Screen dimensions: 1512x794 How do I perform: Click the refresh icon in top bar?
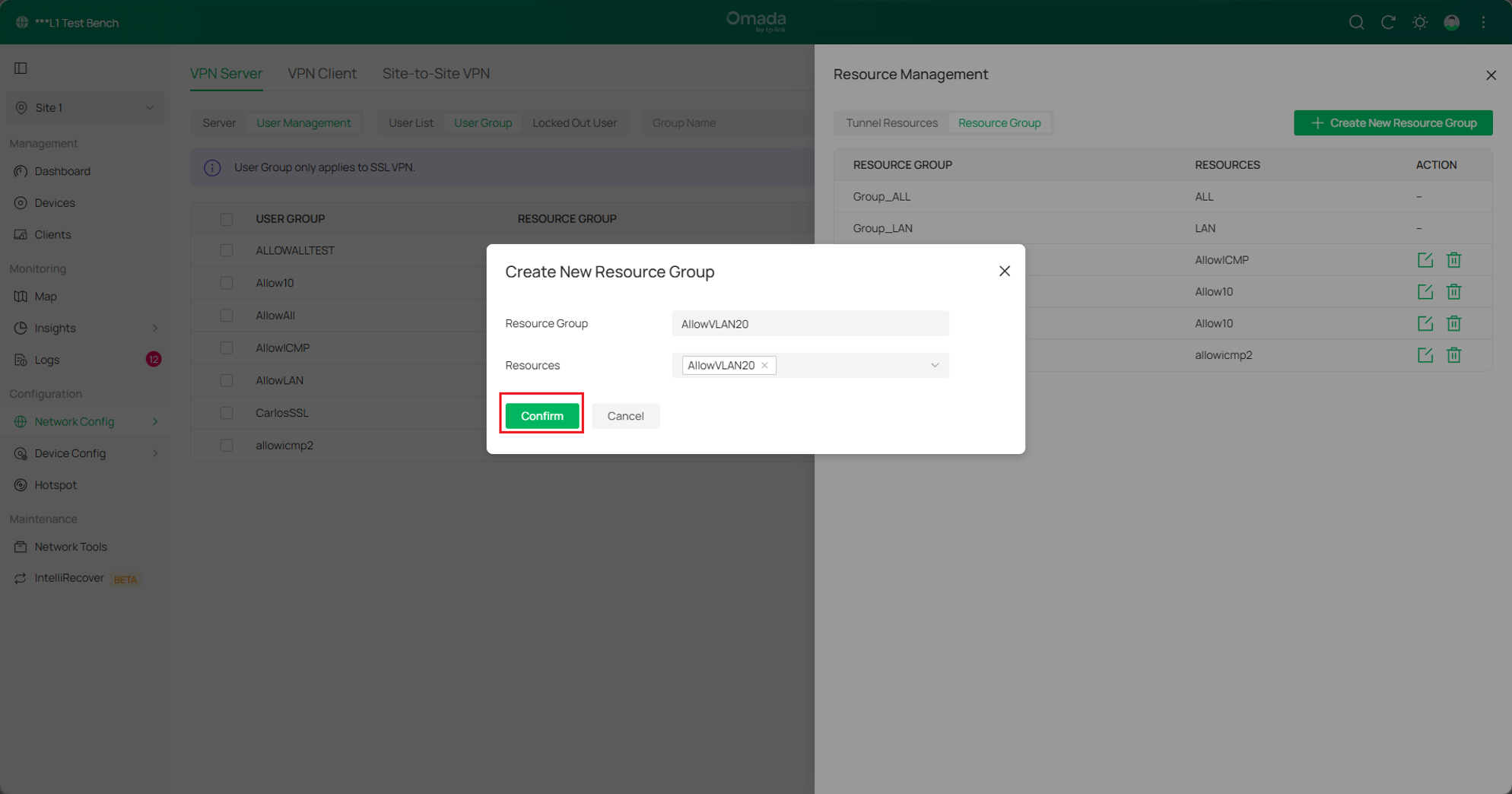(x=1388, y=22)
